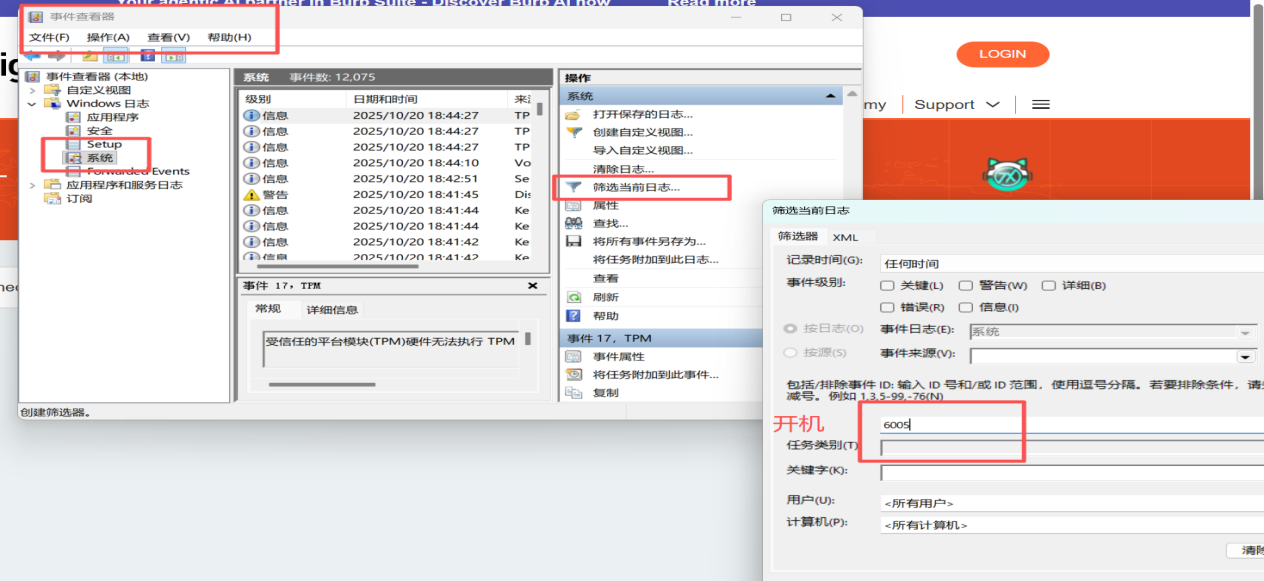
Task: Select the 安全 log in the tree
Action: click(100, 131)
